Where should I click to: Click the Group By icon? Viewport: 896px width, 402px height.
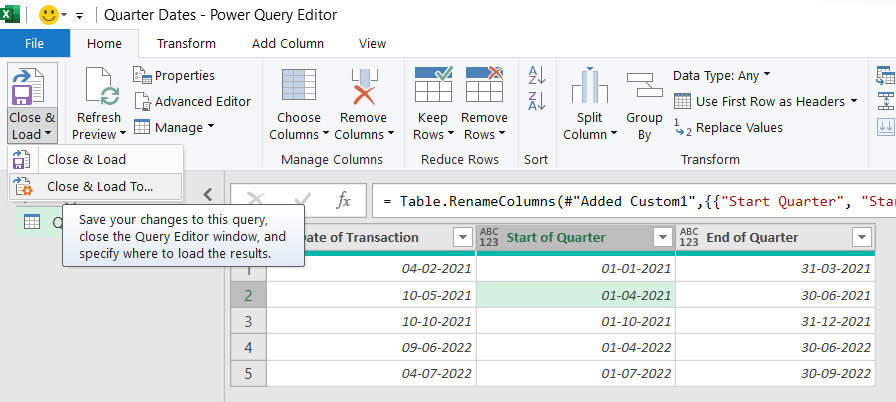[x=644, y=85]
